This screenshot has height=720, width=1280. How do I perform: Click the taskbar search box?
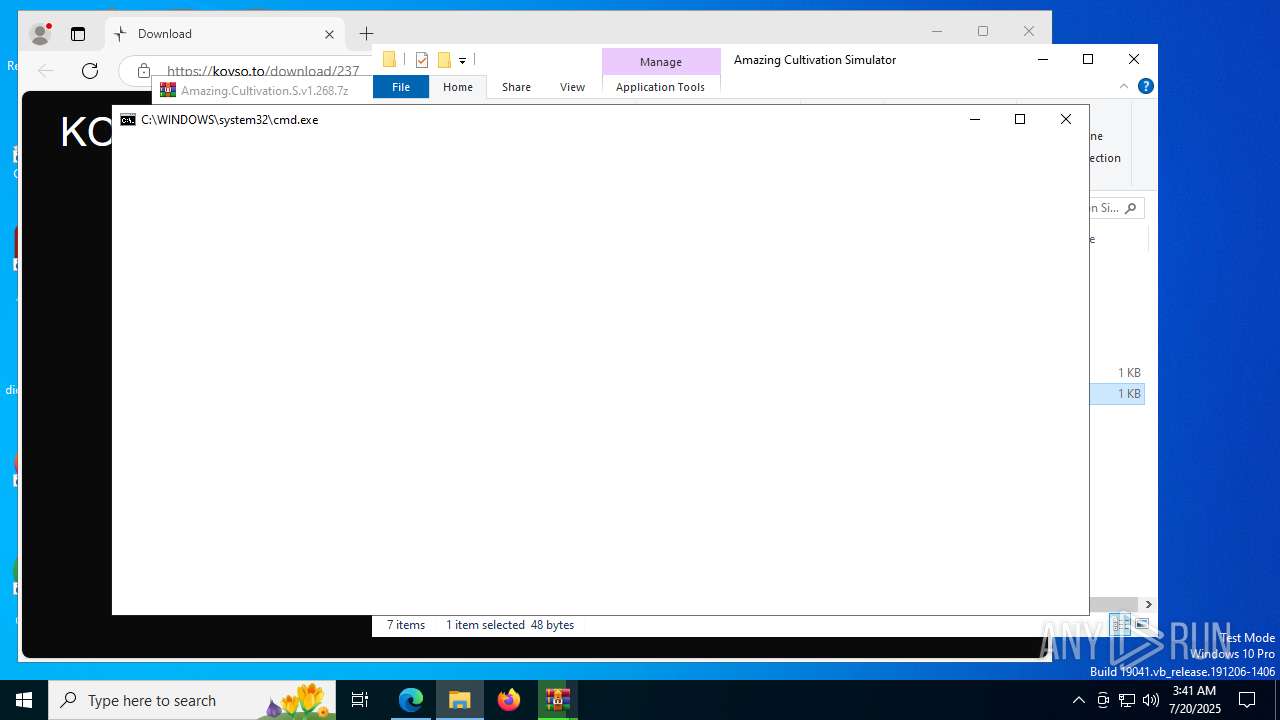click(193, 700)
